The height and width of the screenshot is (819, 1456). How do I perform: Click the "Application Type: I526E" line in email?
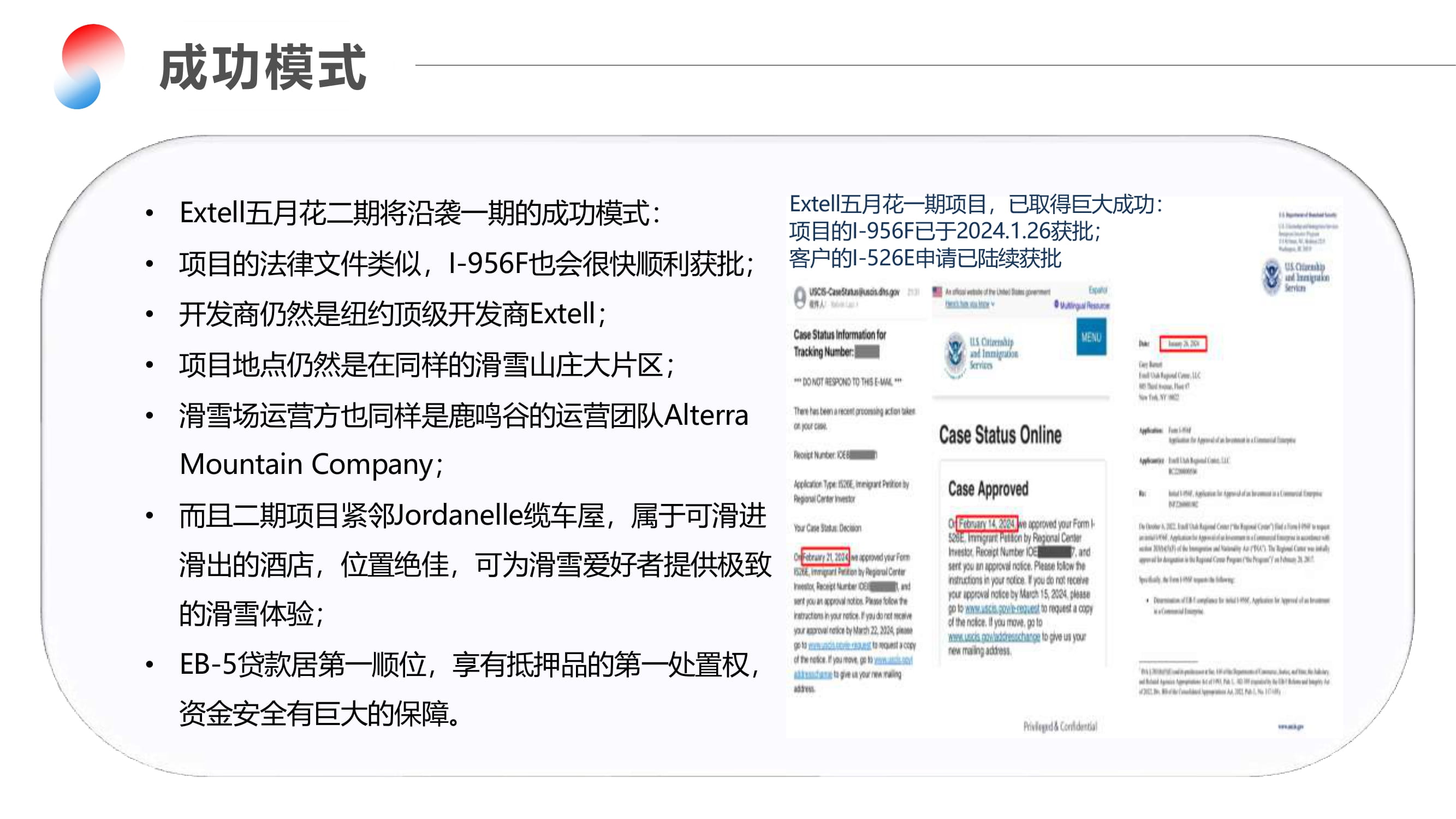tap(851, 492)
